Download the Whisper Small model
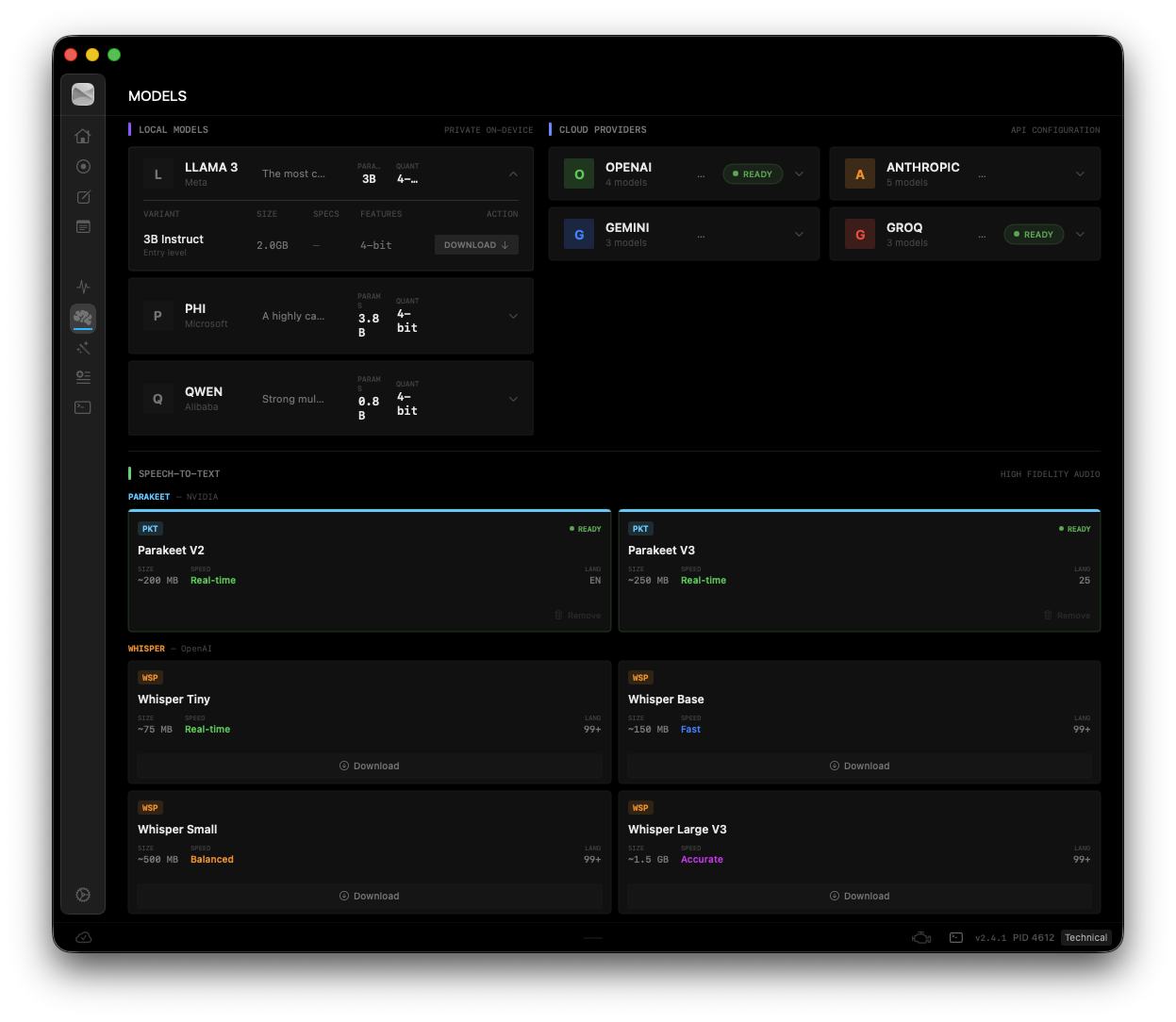The image size is (1176, 1022). click(370, 896)
